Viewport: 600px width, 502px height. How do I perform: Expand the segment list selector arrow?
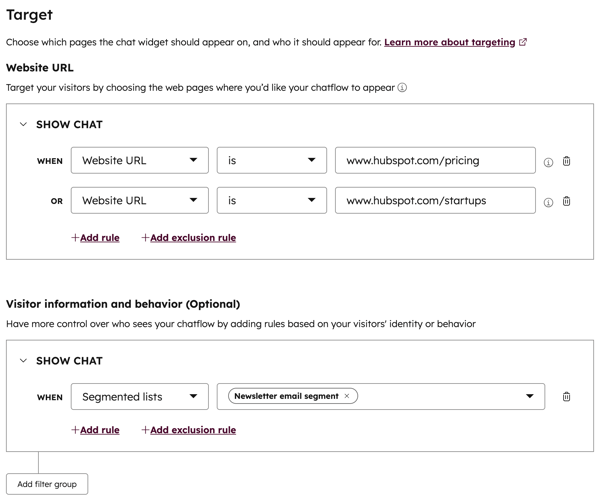pyautogui.click(x=530, y=397)
